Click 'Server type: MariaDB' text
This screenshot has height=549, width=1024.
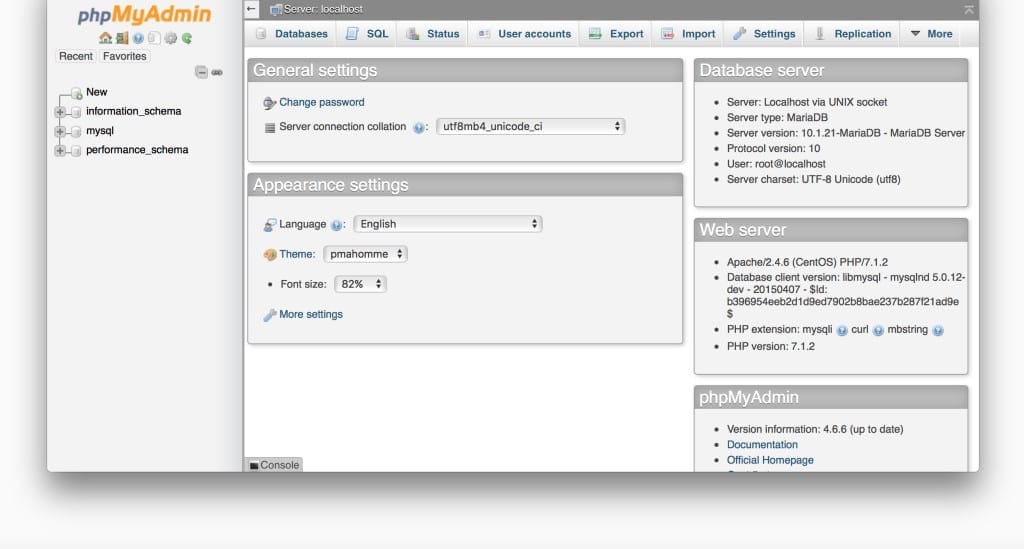tap(777, 118)
